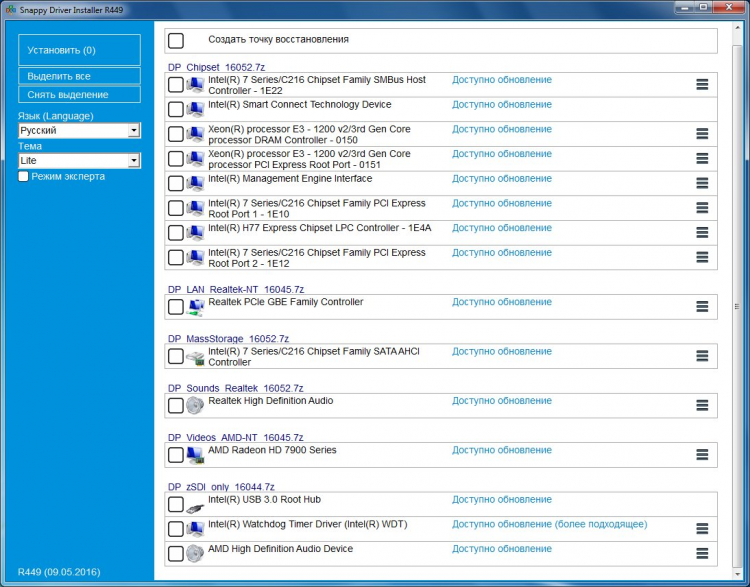750x587 pixels.
Task: Open hamburger menu for Realtek High Definition Audio
Action: point(702,406)
